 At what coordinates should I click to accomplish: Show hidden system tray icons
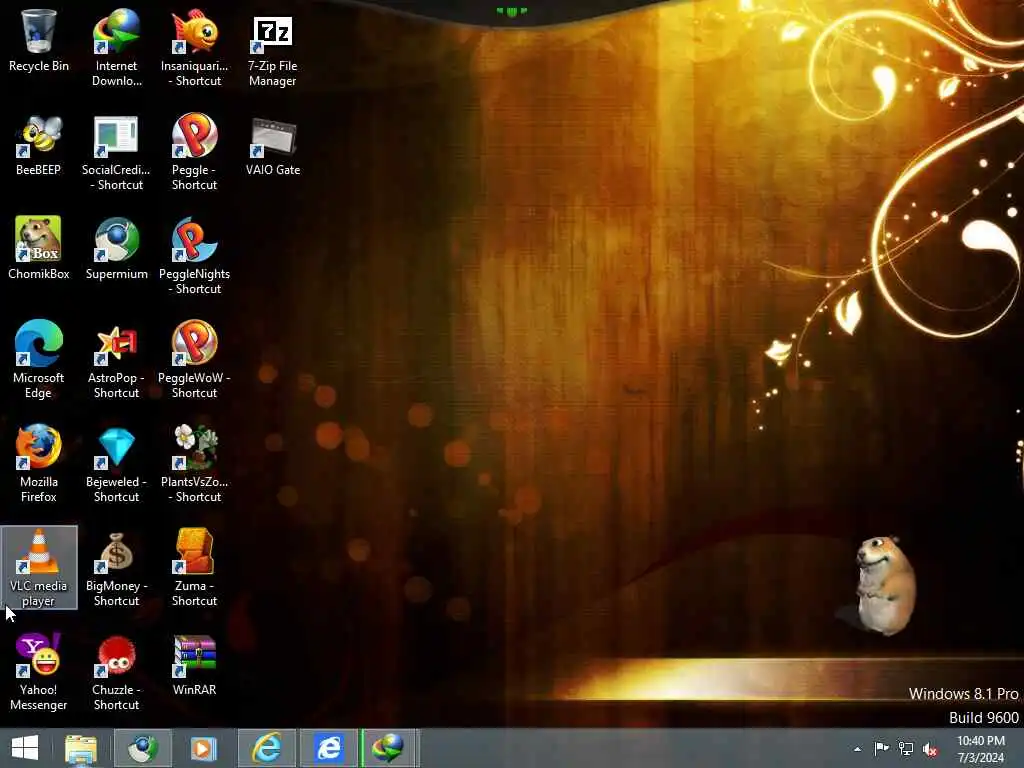click(x=857, y=749)
